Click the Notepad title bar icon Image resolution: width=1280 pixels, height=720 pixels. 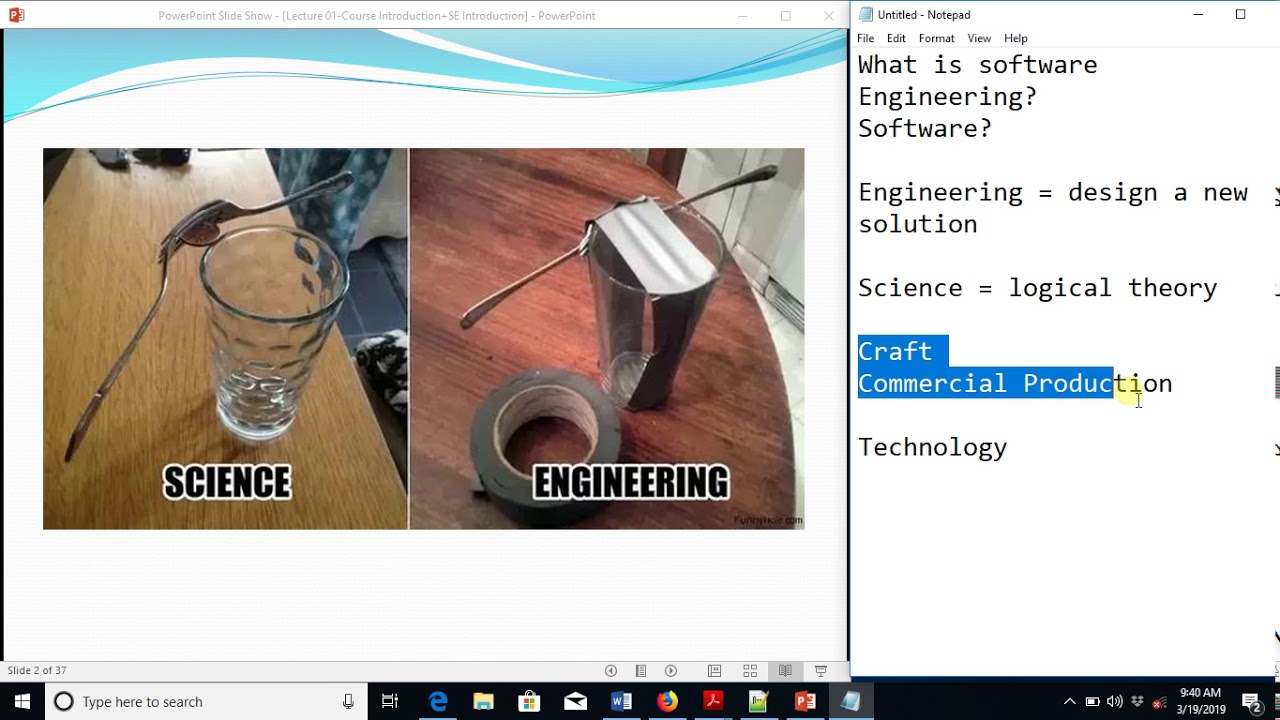click(865, 15)
